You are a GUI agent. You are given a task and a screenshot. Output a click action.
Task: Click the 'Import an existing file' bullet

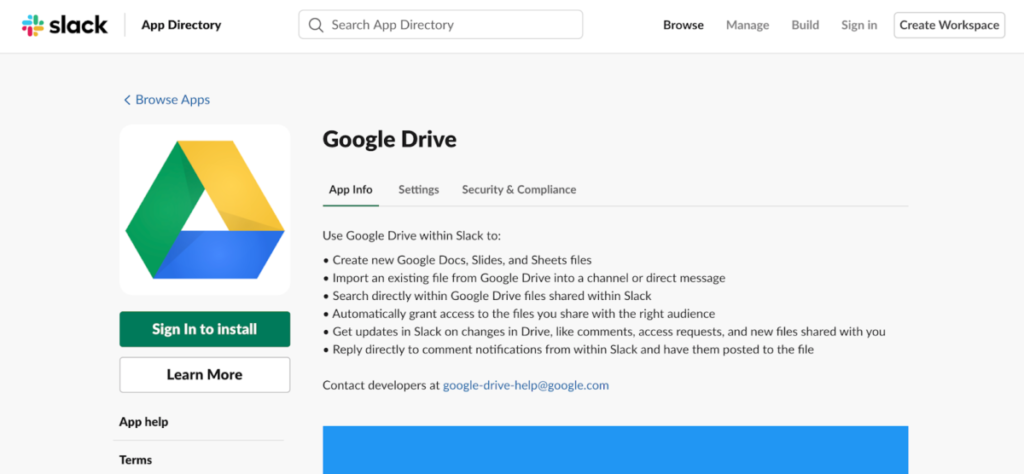[x=524, y=278]
